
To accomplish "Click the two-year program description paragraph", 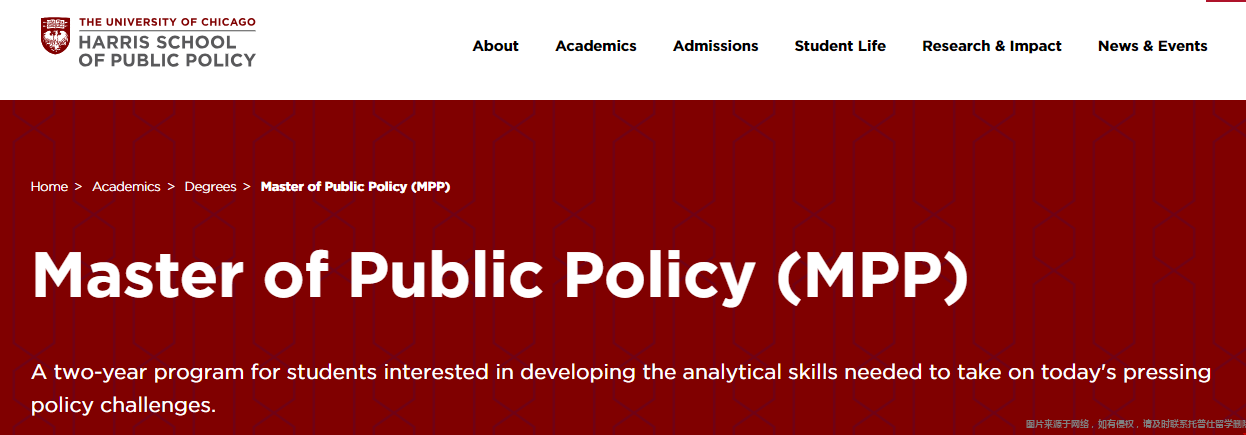I will pyautogui.click(x=621, y=389).
